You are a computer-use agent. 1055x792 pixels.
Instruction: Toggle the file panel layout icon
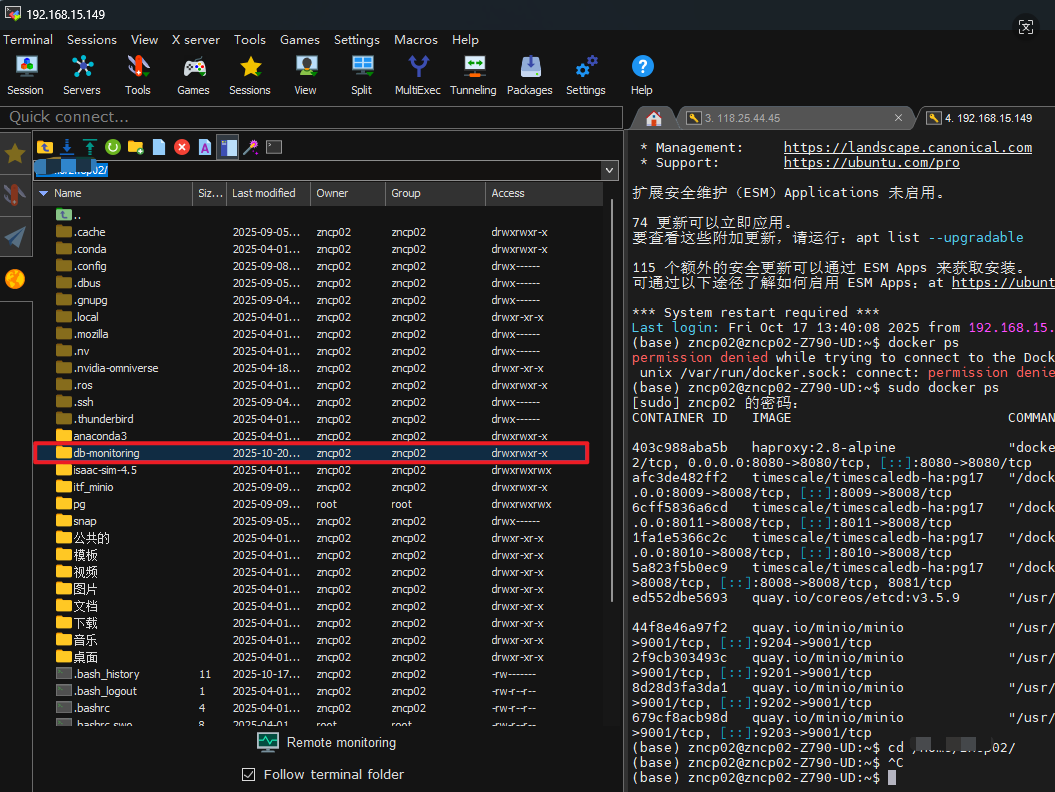[228, 147]
